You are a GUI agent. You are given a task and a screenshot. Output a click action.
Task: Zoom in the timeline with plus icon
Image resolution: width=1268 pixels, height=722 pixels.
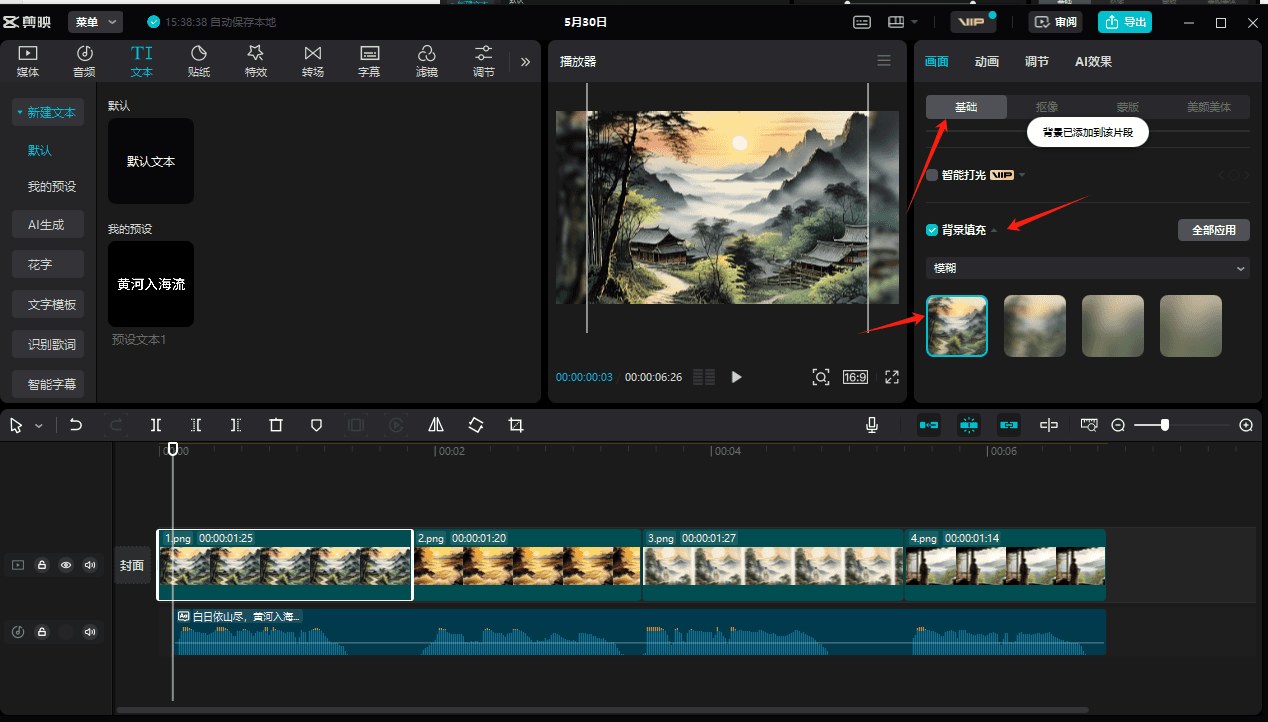1246,425
